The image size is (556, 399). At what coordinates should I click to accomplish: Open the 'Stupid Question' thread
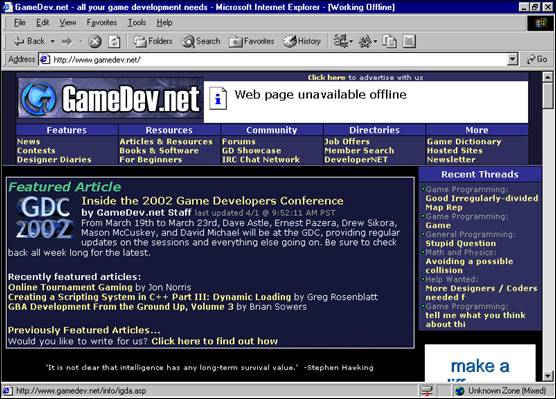coord(461,243)
